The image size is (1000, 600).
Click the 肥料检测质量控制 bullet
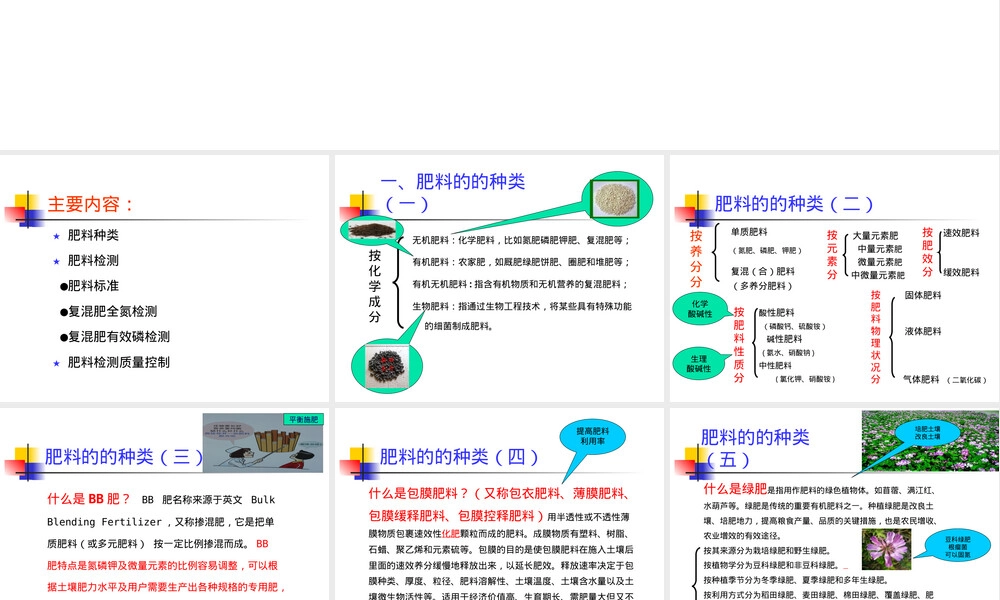click(119, 363)
